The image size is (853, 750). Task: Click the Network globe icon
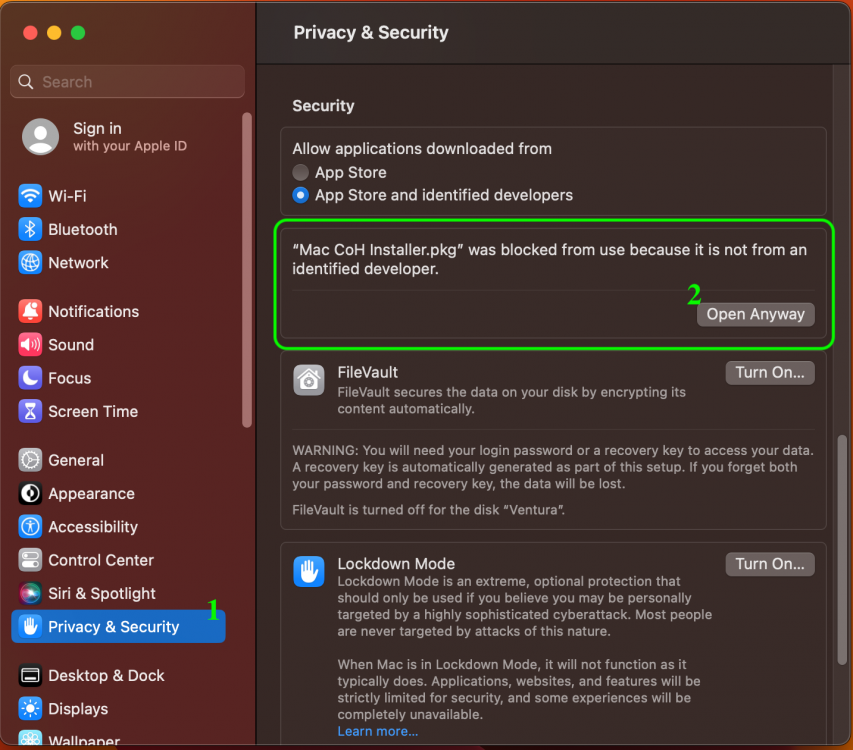[31, 263]
